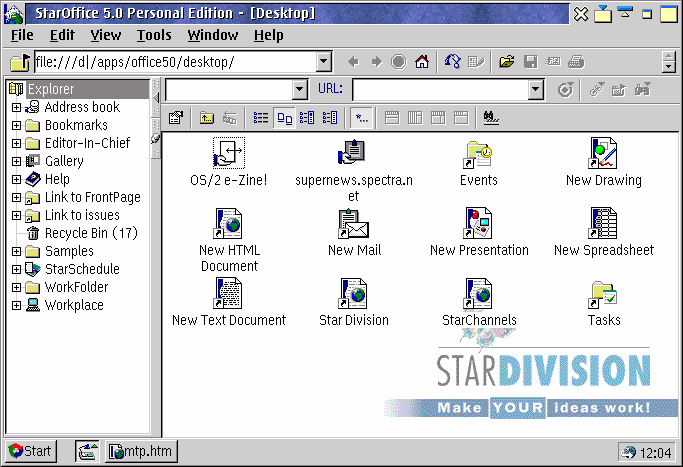Click the tile windows horizontally icon

392,118
